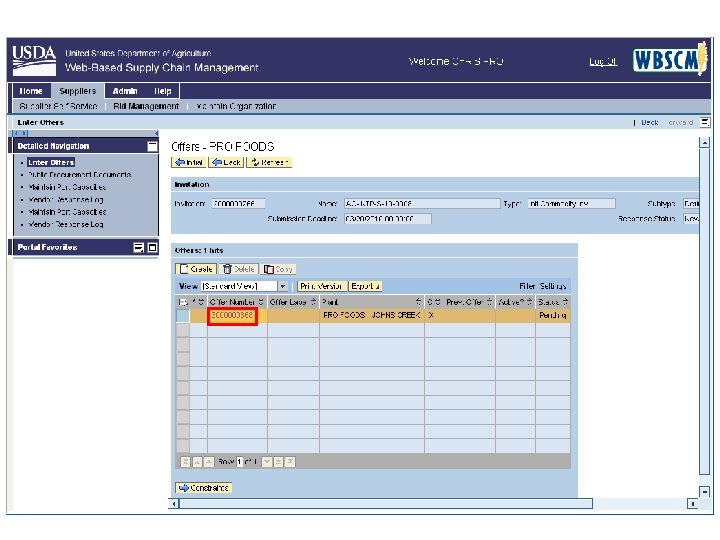The height and width of the screenshot is (540, 720).
Task: Jump to last row in table pager
Action: tap(290, 461)
